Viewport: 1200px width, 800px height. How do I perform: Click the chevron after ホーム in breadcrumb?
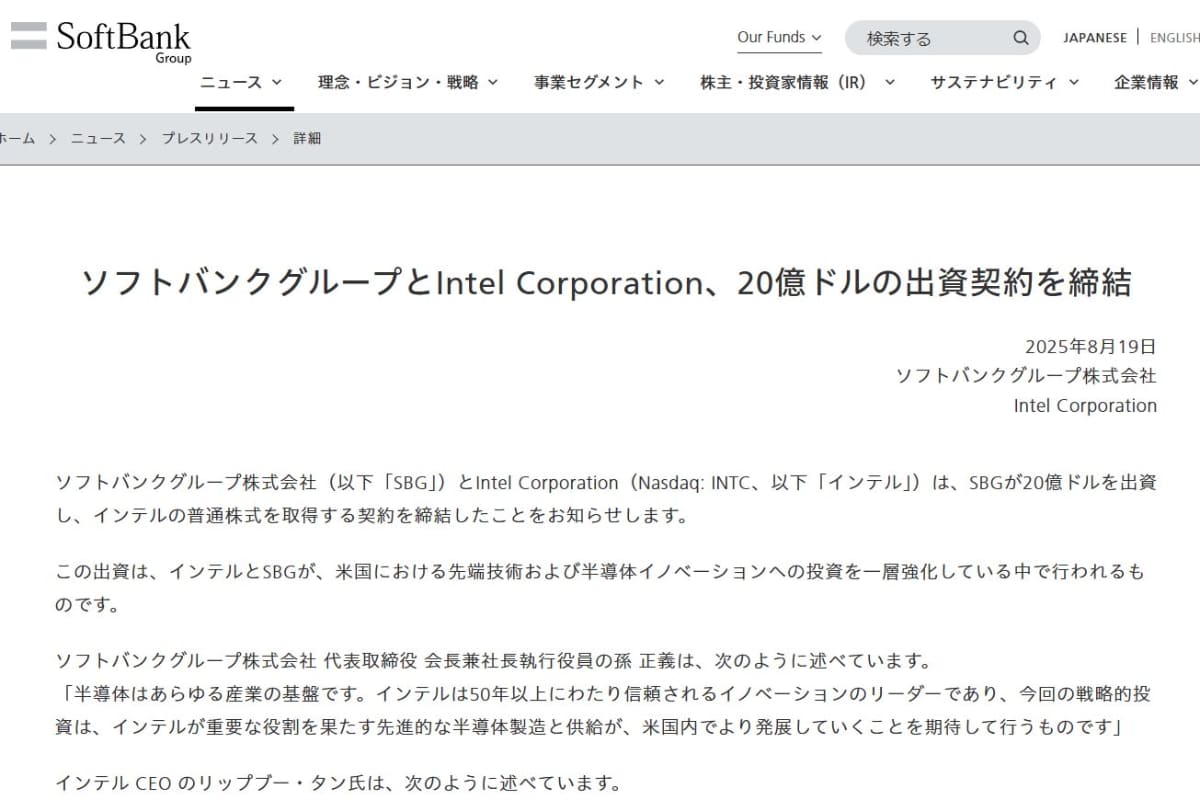(x=52, y=139)
